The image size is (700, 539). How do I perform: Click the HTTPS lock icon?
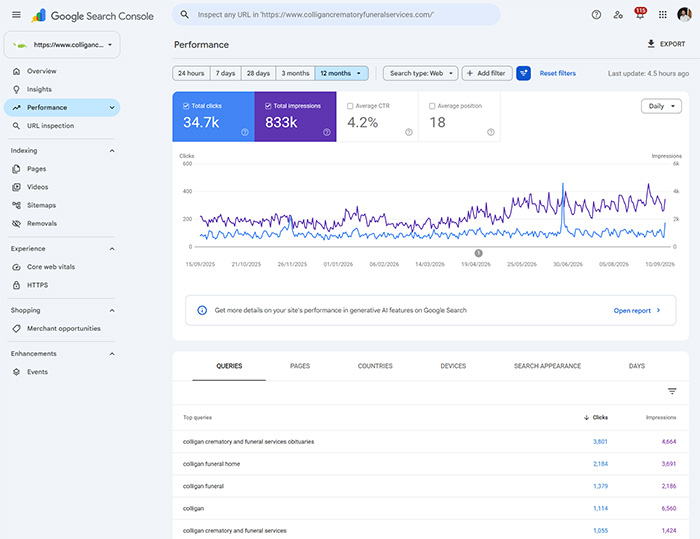tap(17, 285)
